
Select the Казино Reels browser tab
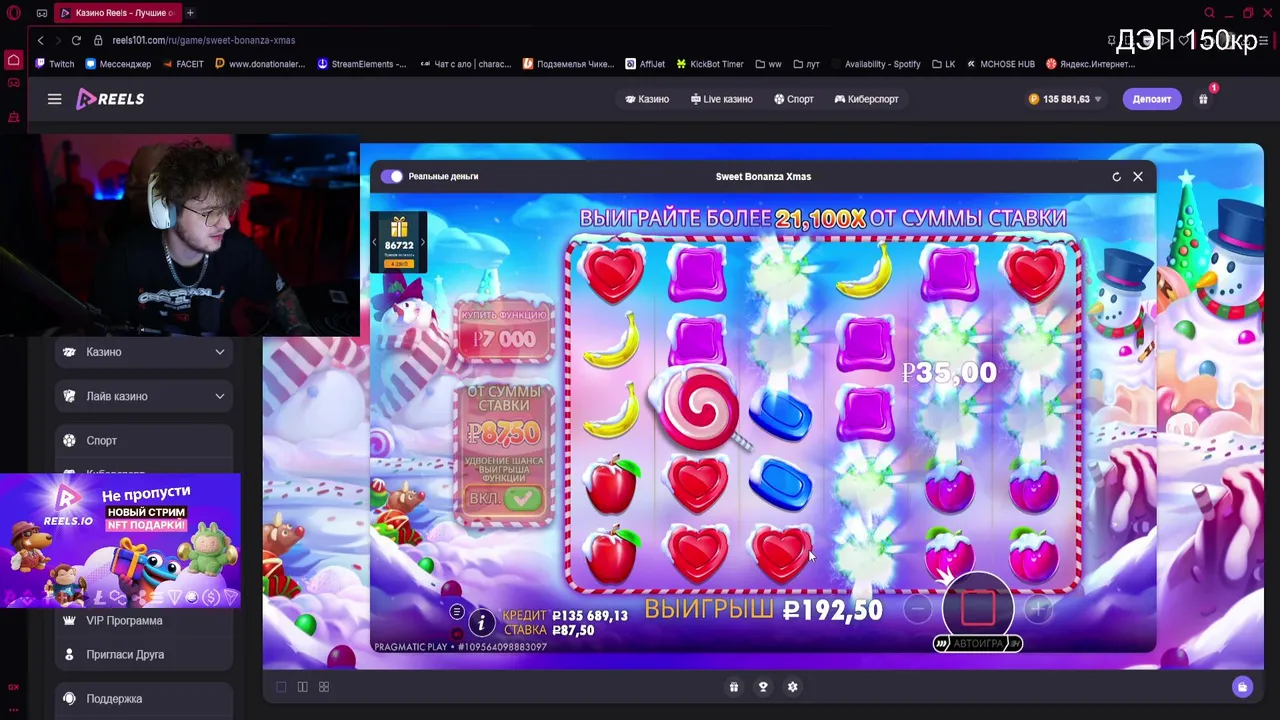[x=117, y=13]
